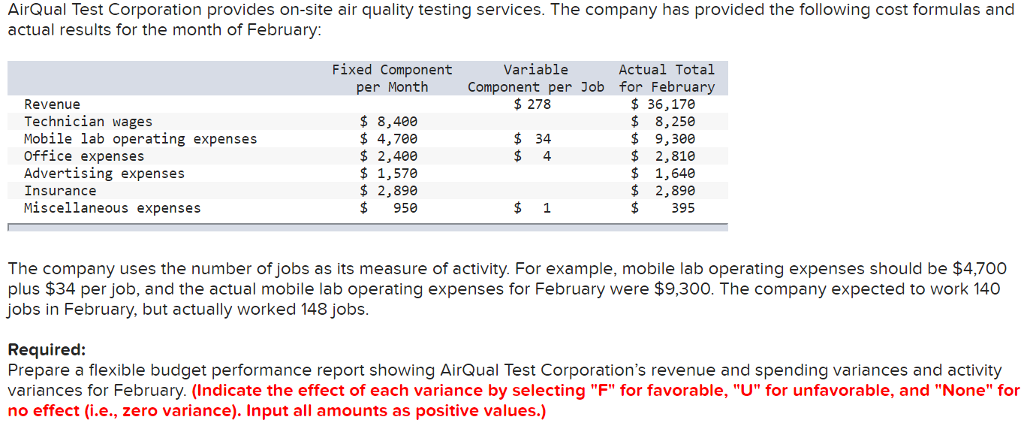This screenshot has height=423, width=1024.
Task: Click the horizontal scrollbar below the table
Action: 367,228
